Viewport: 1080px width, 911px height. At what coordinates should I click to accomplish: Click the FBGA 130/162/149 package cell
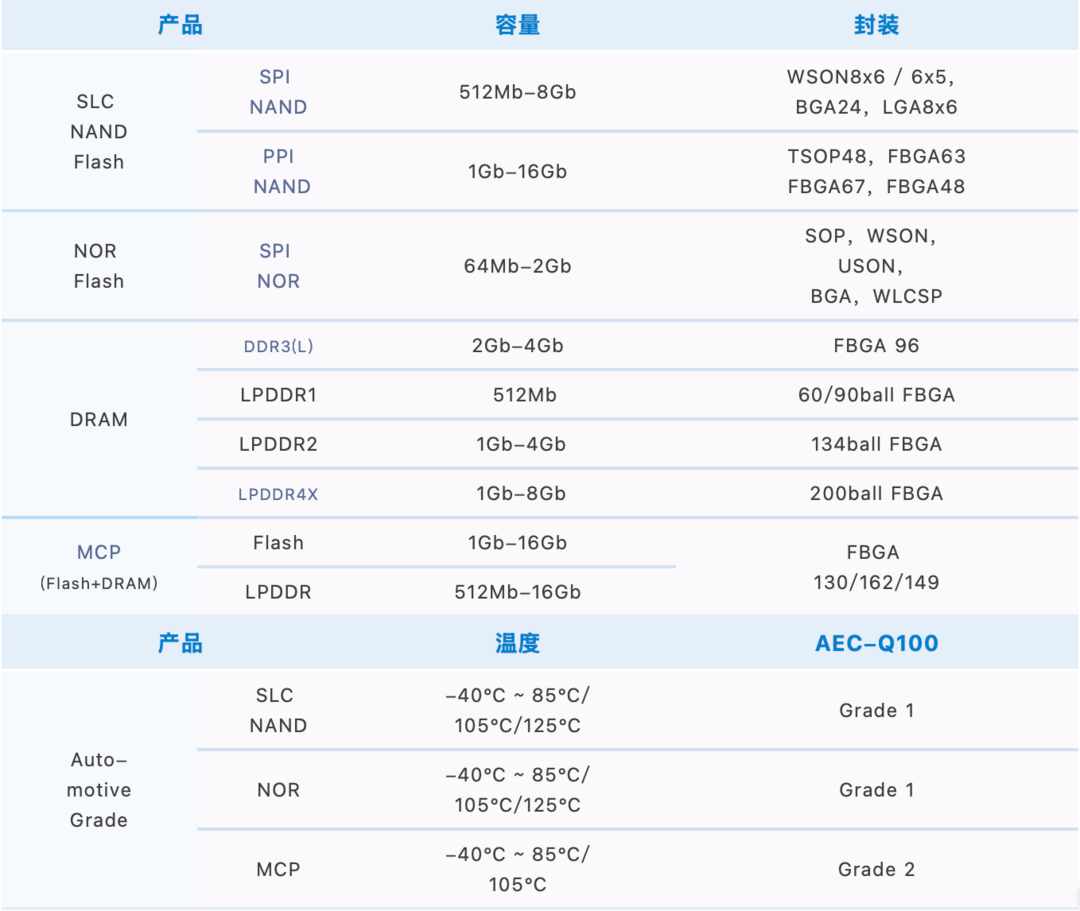tap(876, 567)
